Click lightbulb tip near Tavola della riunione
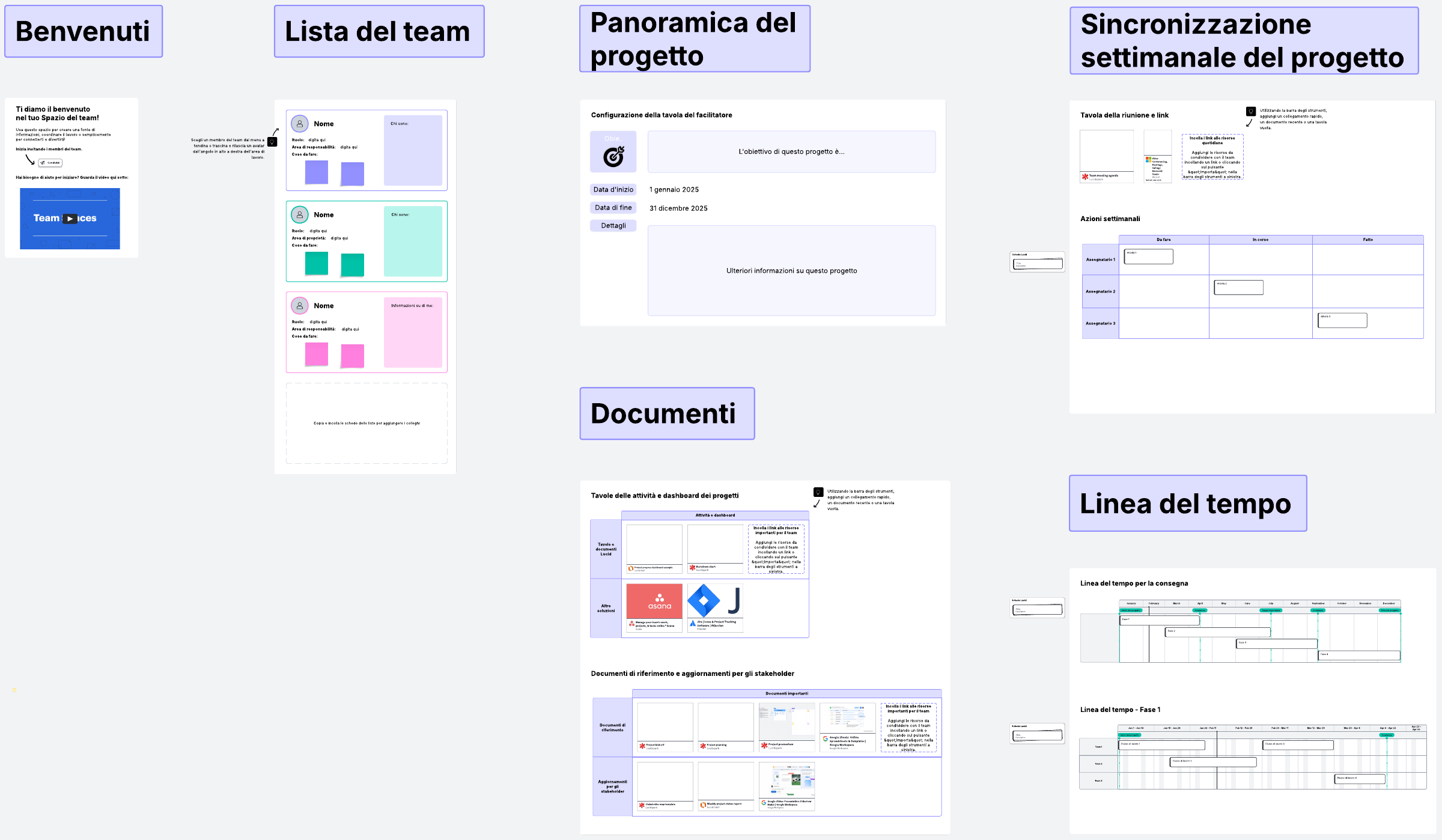The image size is (1442, 840). point(1250,111)
